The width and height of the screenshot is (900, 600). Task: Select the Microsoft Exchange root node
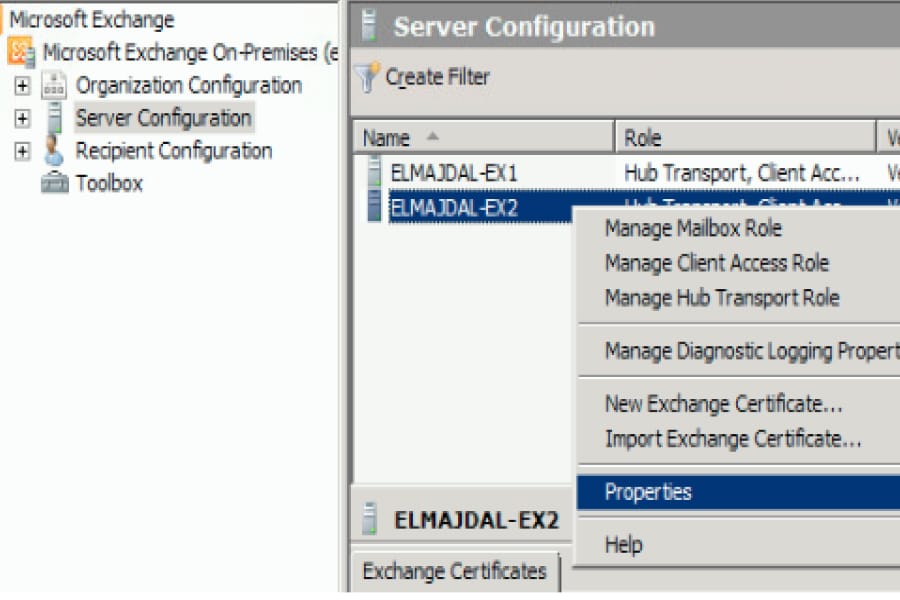click(92, 20)
